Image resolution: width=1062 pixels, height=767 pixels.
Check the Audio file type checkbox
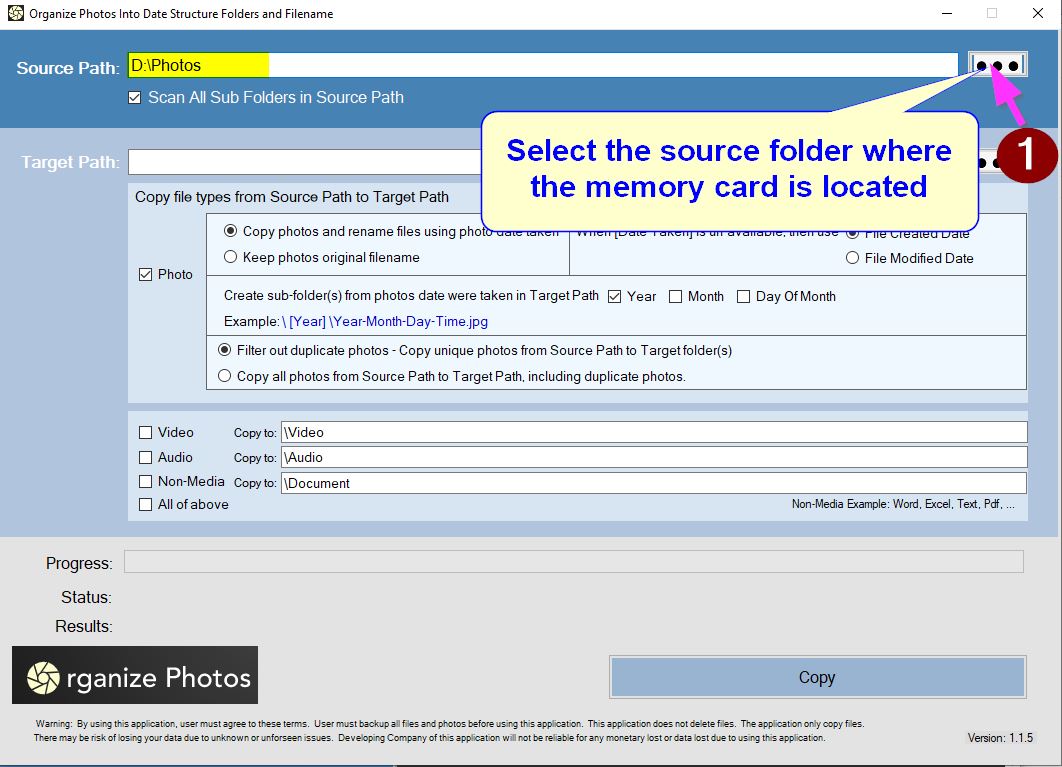[146, 458]
